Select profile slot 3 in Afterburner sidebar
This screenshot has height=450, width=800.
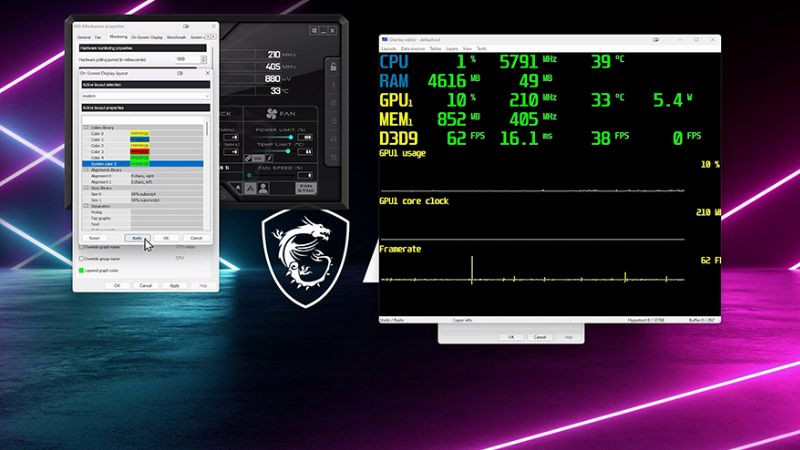tap(334, 121)
